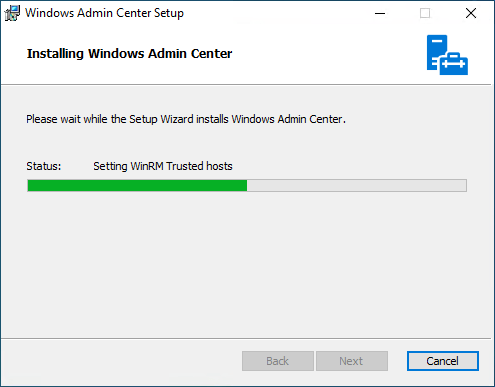Click the disabled maximize button

click(425, 13)
